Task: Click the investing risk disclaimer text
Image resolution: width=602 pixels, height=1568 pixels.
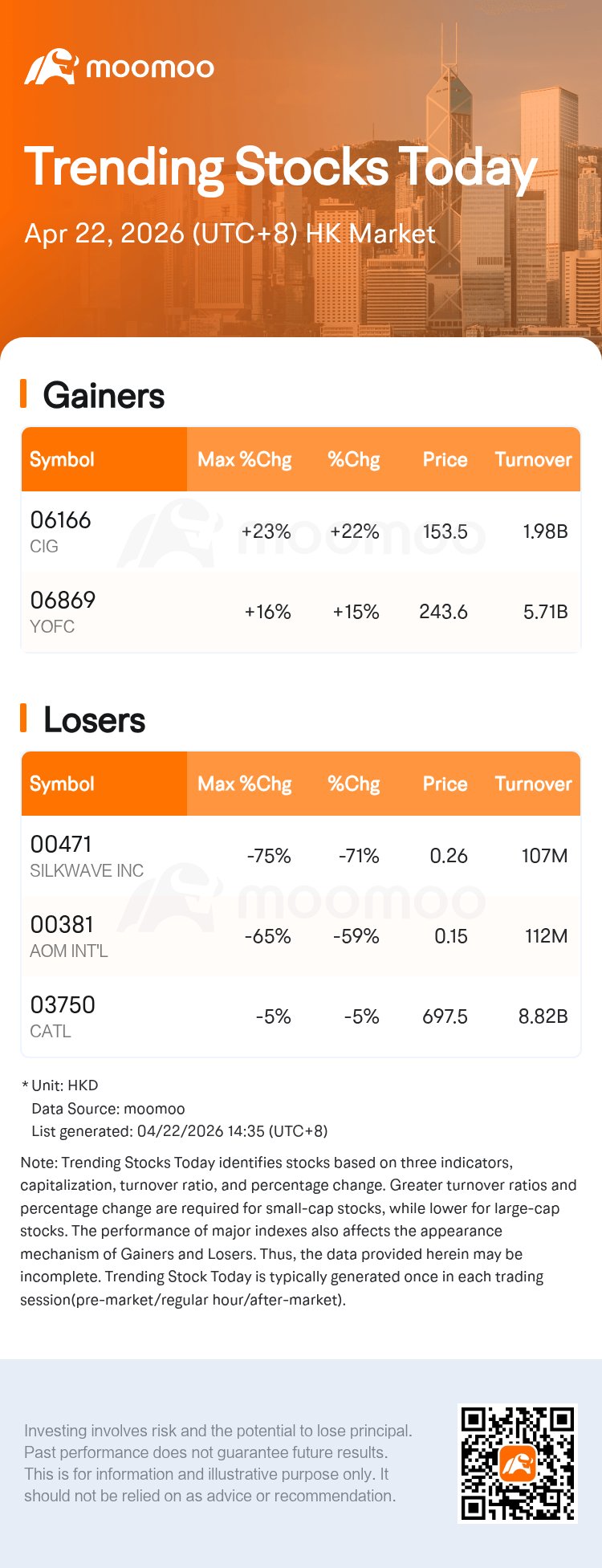Action: point(218,1463)
